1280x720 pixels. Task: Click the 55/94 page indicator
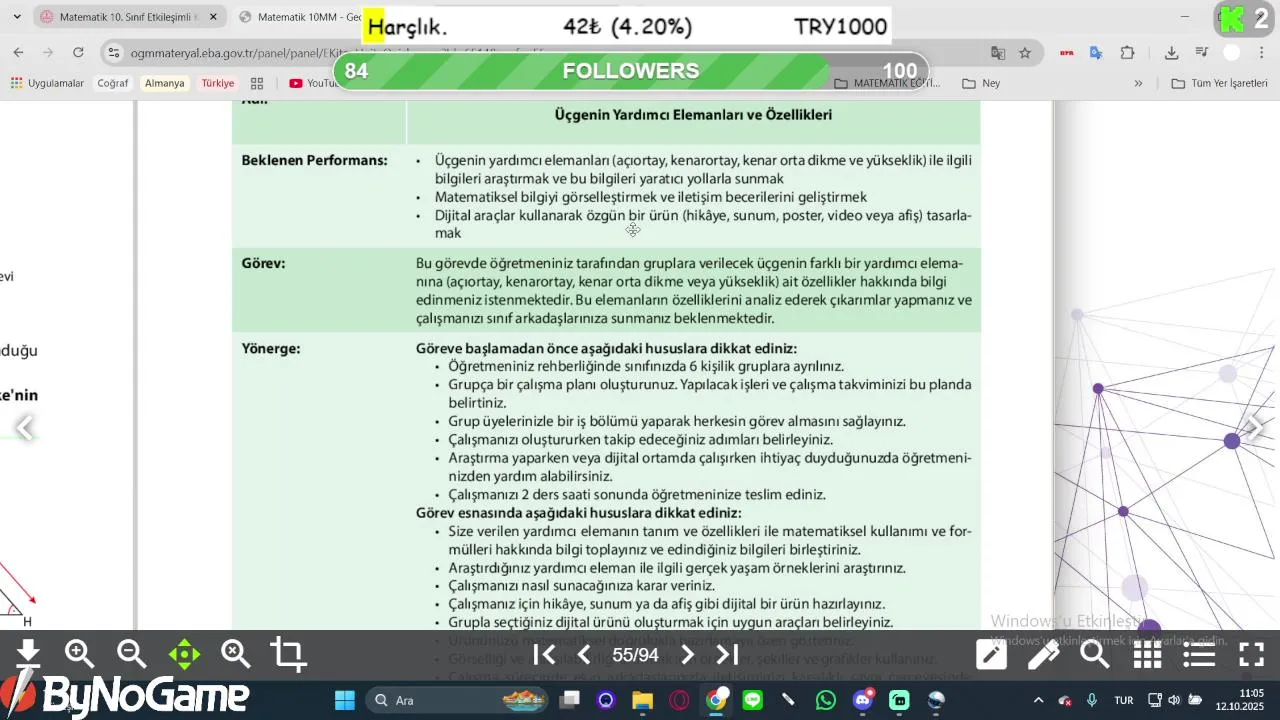pyautogui.click(x=636, y=655)
